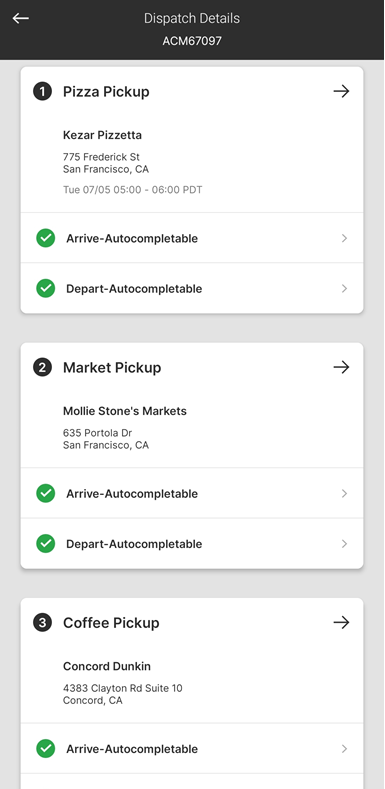Open Coffee Pickup stop arrow
Screen dimensions: 385x789
point(341,622)
